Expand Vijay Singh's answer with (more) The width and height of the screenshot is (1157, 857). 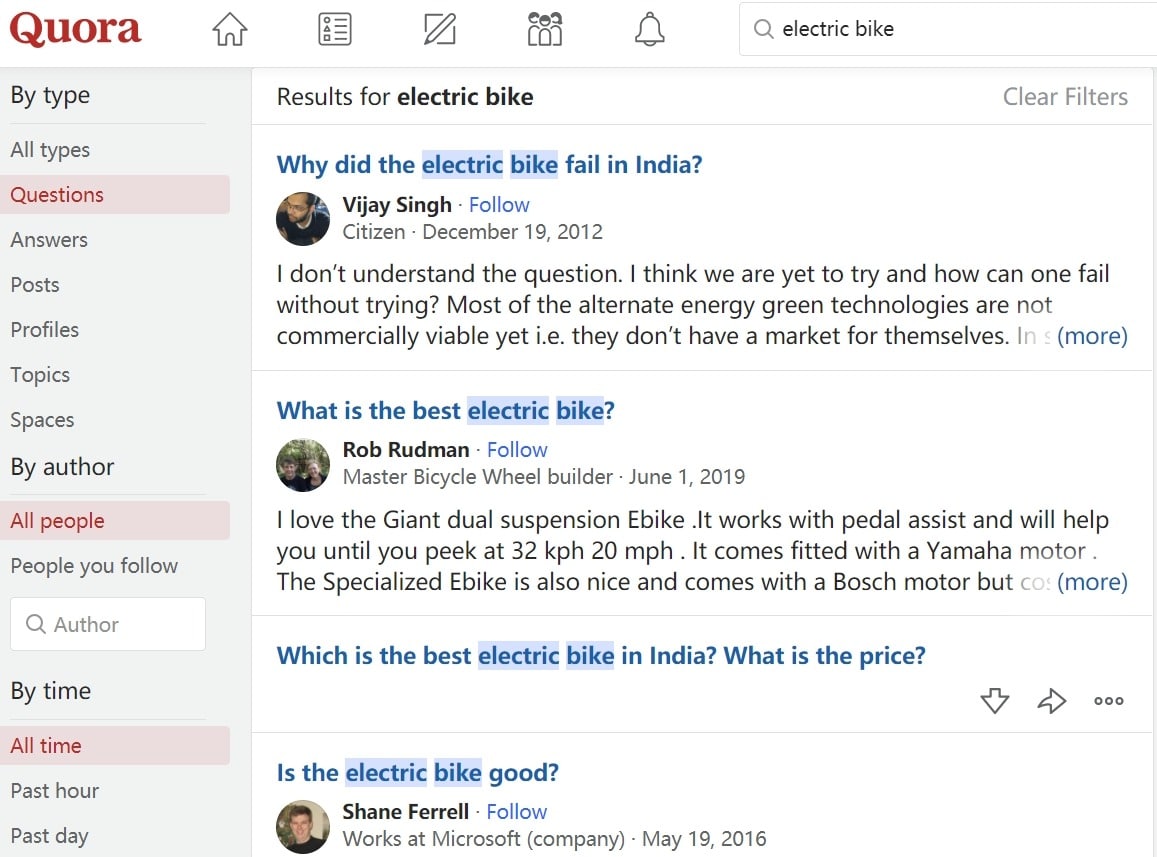pos(1092,336)
